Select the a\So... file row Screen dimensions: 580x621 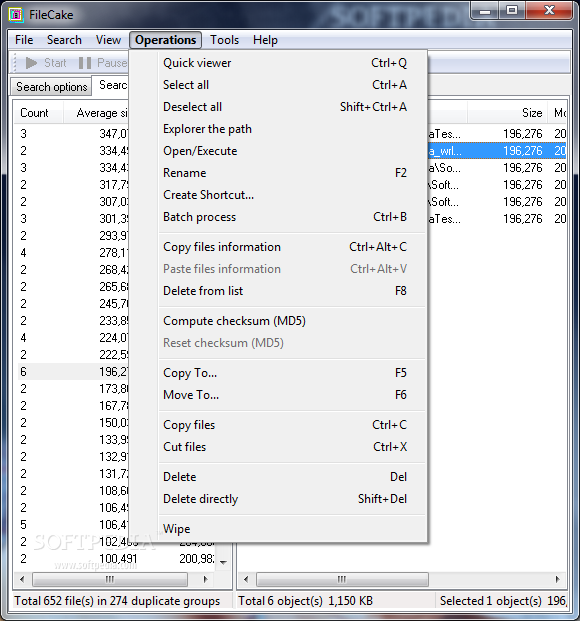point(497,168)
